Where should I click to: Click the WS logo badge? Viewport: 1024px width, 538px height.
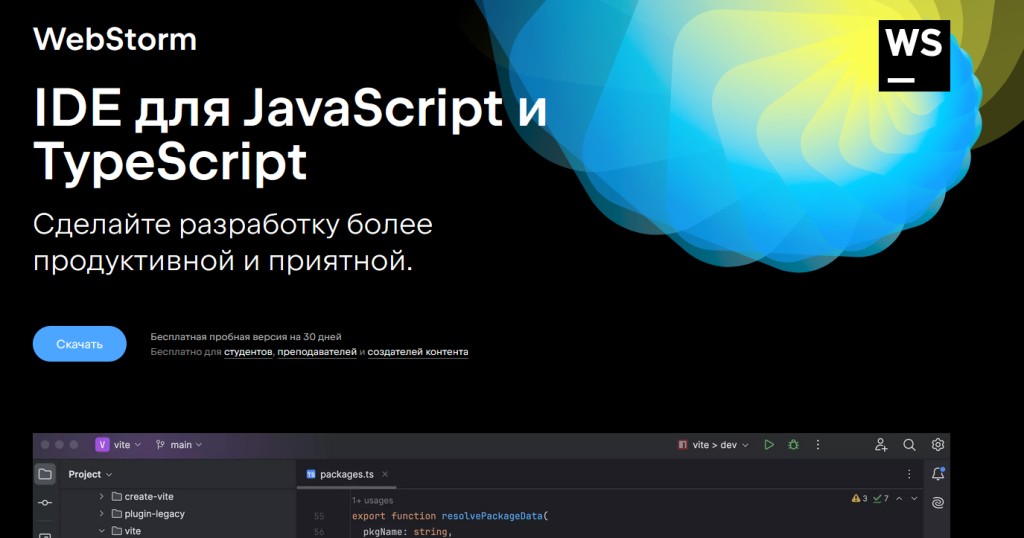(914, 55)
